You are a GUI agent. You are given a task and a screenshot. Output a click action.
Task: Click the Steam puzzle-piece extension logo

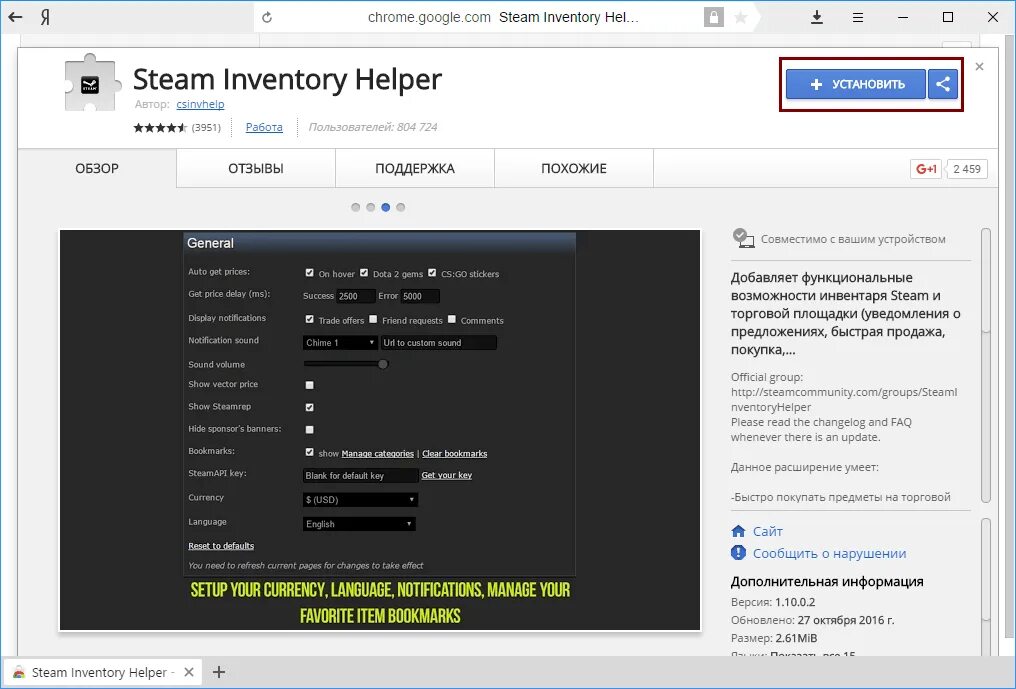[92, 83]
